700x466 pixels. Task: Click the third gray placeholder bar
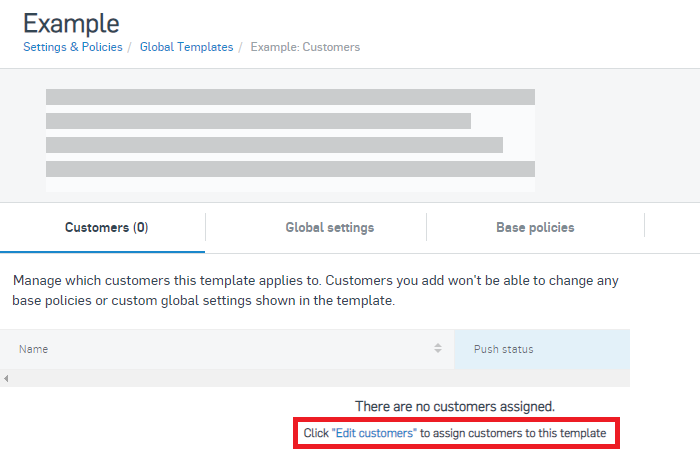(x=274, y=145)
